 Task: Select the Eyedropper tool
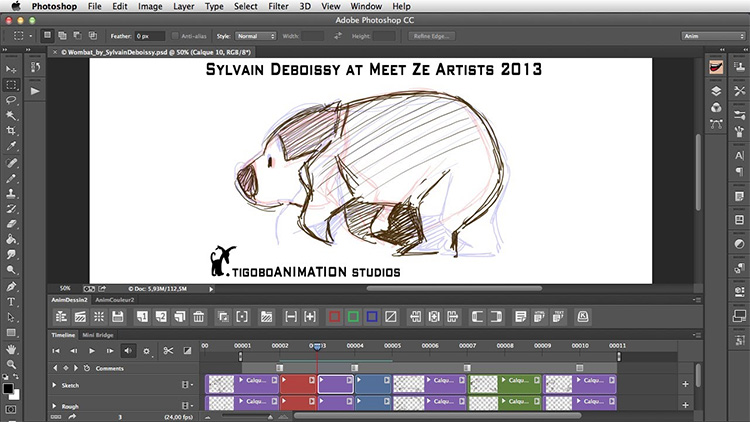click(x=11, y=146)
